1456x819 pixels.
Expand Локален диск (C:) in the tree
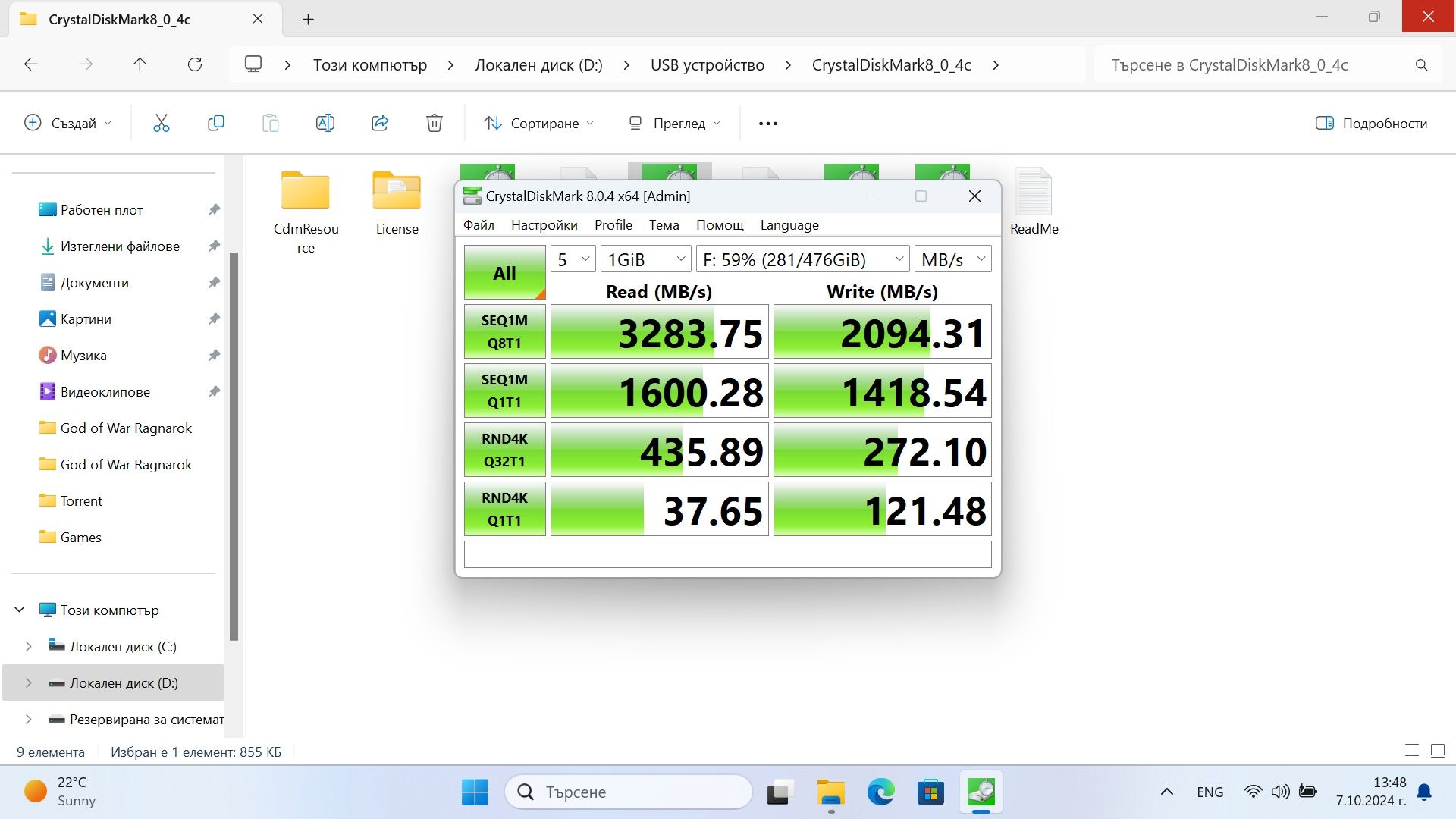point(29,646)
